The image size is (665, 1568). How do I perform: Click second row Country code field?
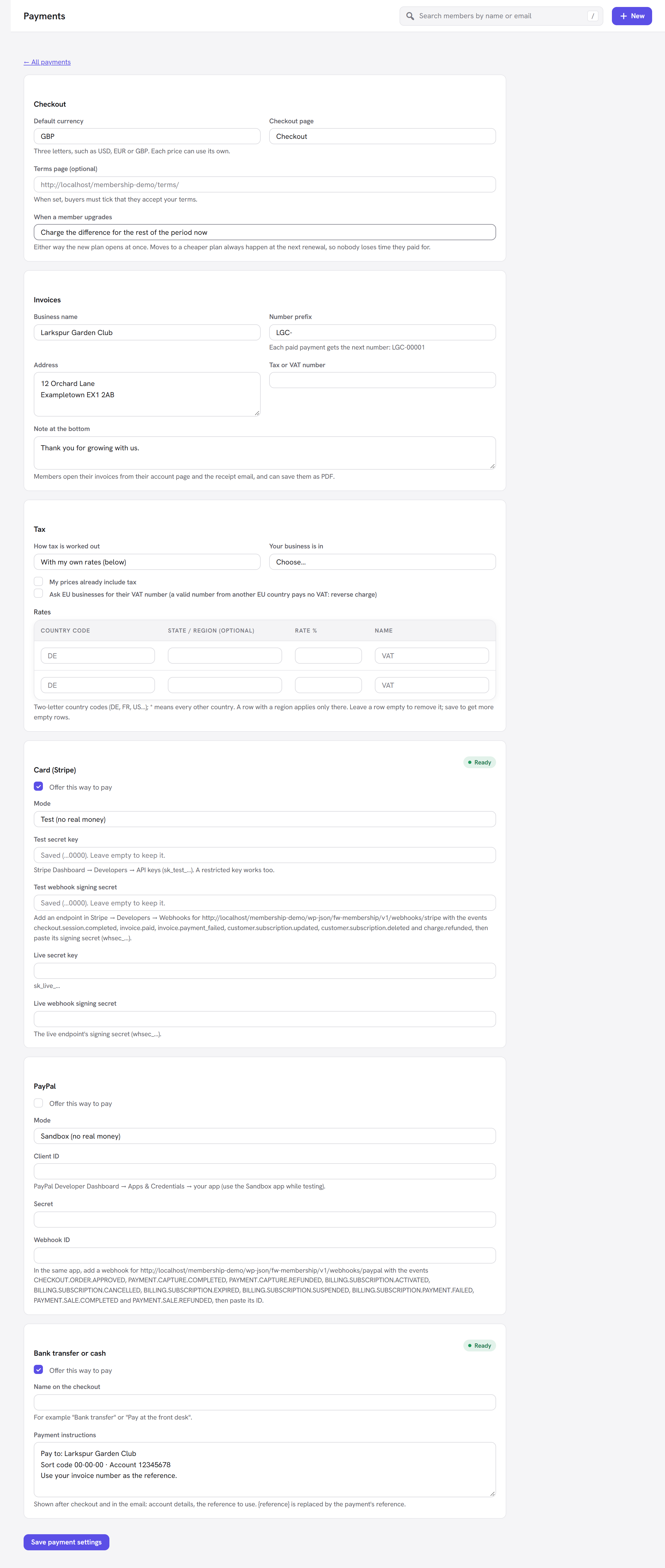click(x=97, y=685)
